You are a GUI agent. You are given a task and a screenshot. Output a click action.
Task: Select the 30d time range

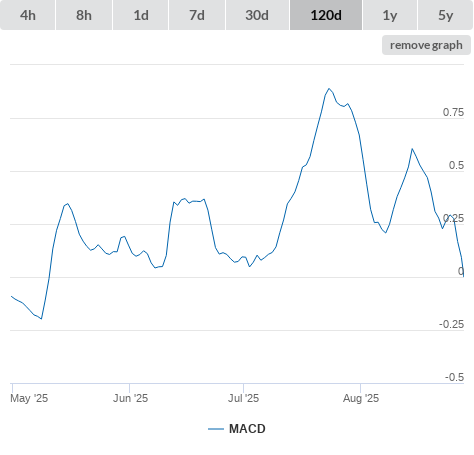tap(257, 15)
